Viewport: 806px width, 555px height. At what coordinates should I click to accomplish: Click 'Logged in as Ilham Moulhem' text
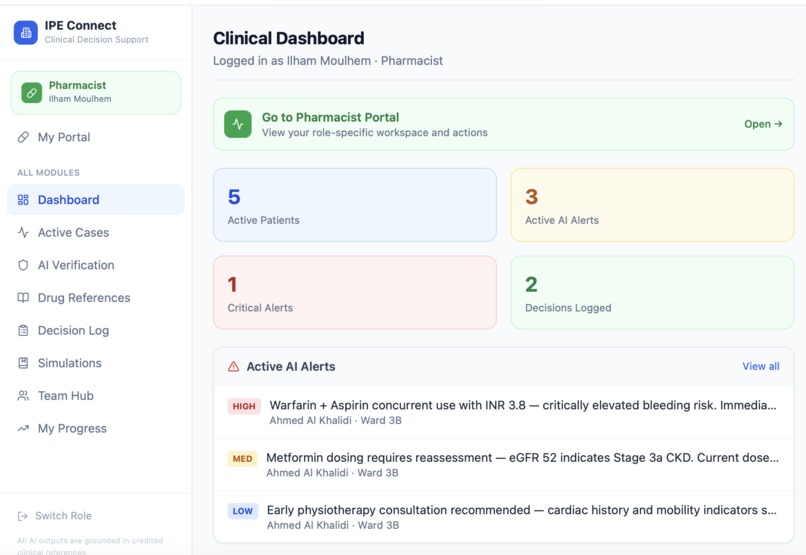[292, 61]
